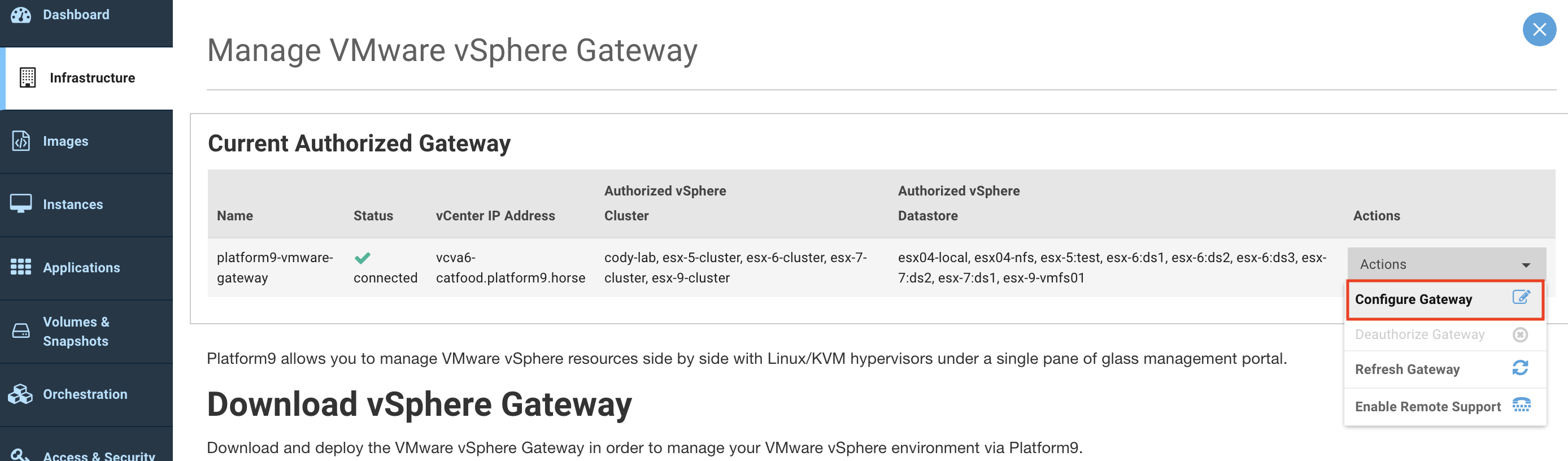Viewport: 1568px width, 461px height.
Task: Select Configure Gateway from the menu
Action: click(x=1413, y=299)
